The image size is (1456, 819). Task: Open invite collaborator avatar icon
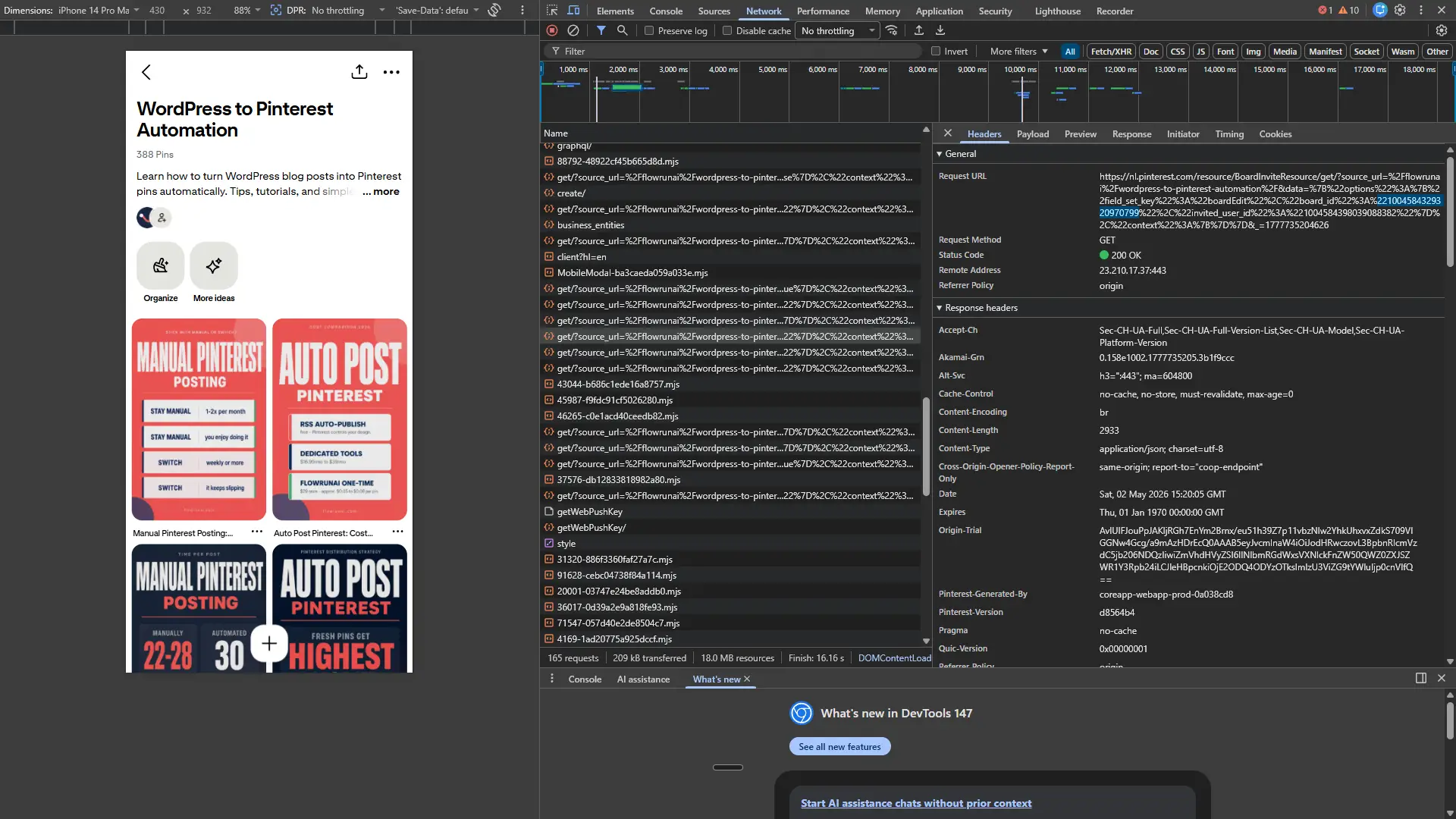click(162, 218)
